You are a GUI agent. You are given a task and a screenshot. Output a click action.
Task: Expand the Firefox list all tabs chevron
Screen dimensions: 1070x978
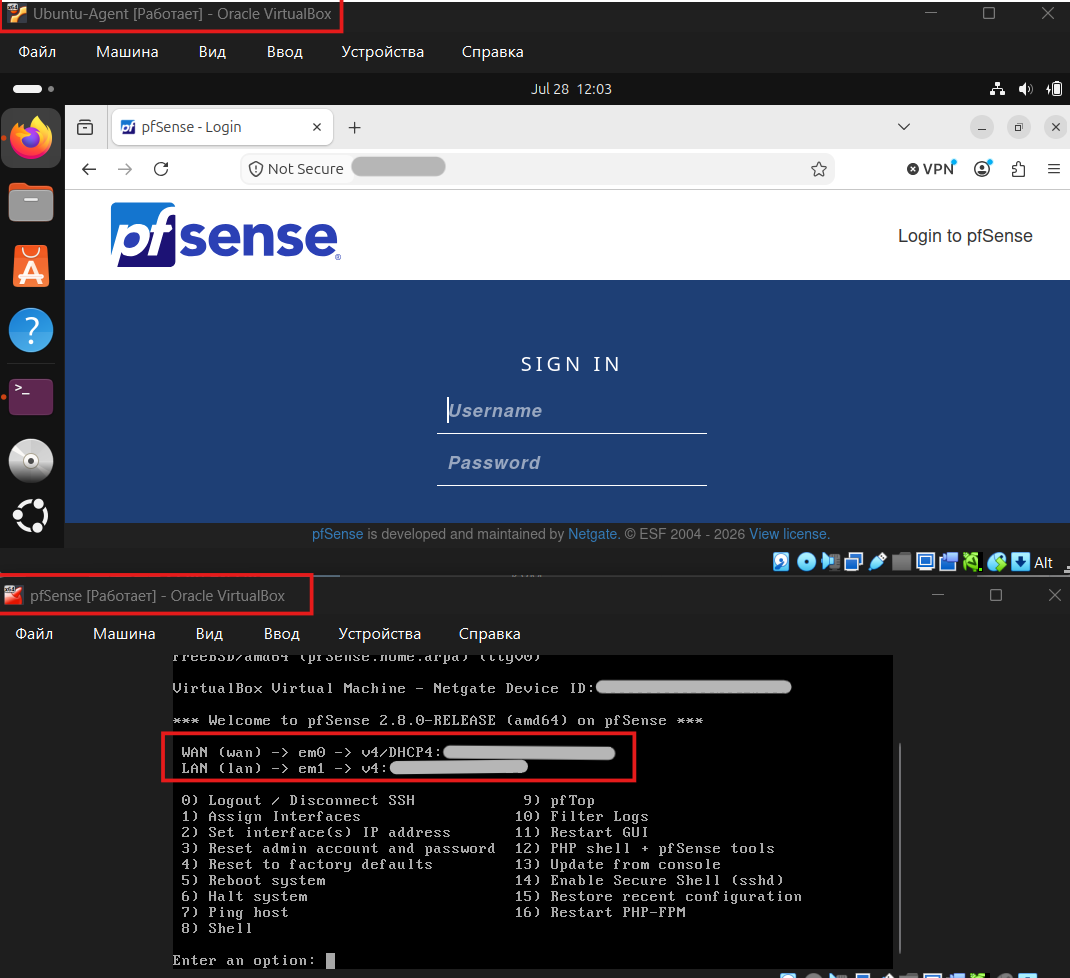click(904, 127)
